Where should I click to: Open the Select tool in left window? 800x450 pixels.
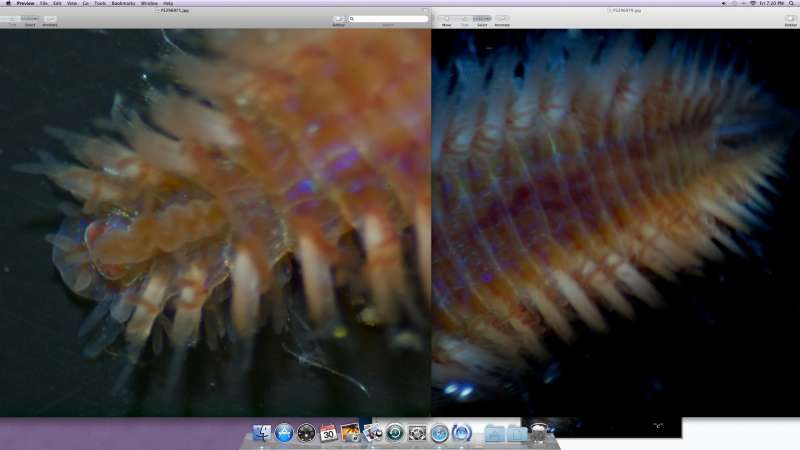[30, 19]
